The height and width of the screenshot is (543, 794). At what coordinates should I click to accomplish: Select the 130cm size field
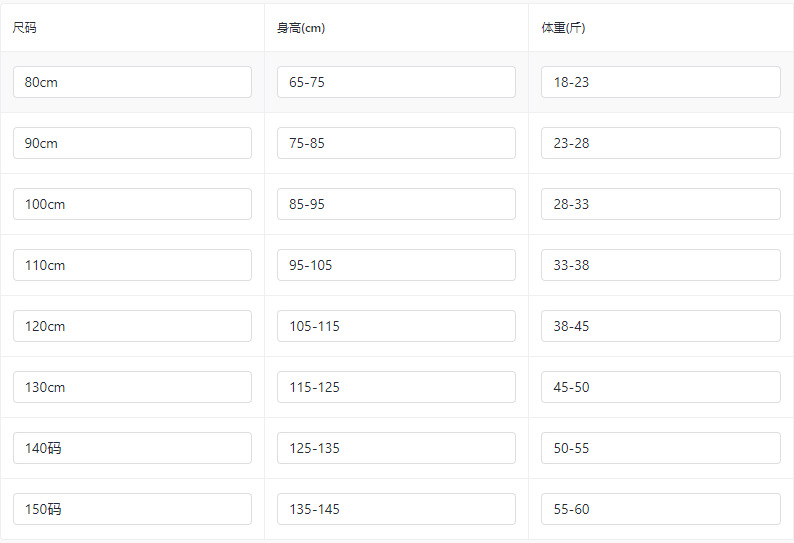pyautogui.click(x=132, y=387)
